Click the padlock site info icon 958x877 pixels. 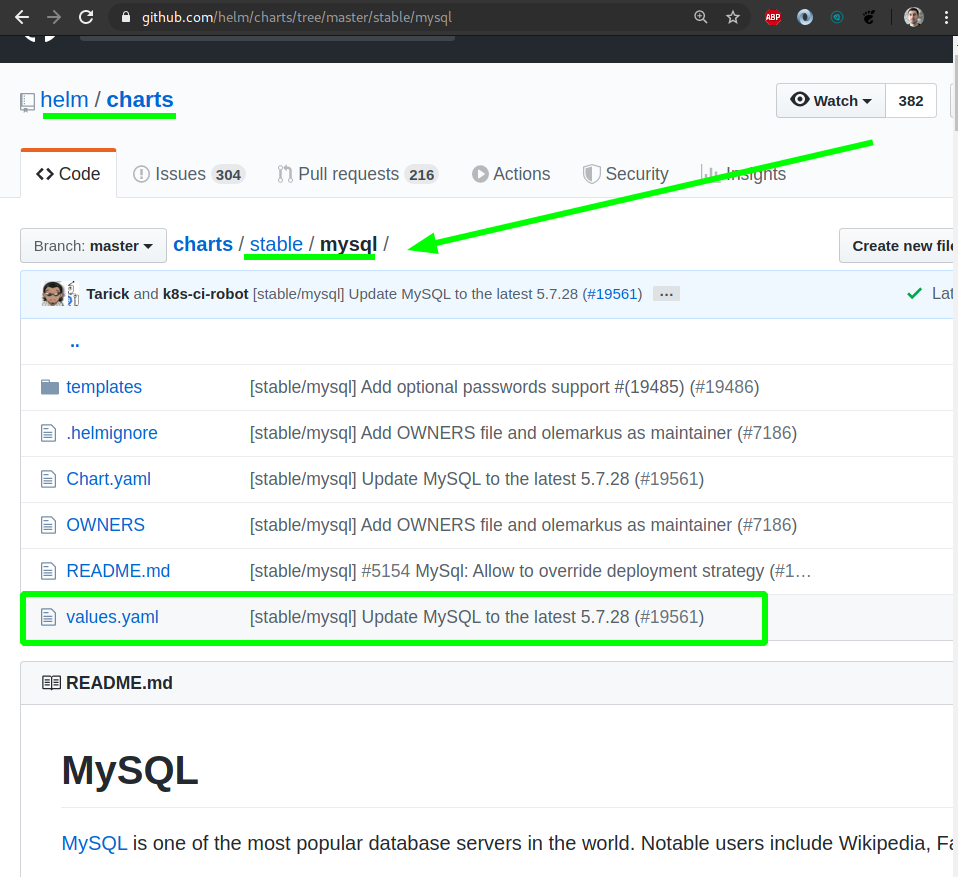[x=126, y=17]
